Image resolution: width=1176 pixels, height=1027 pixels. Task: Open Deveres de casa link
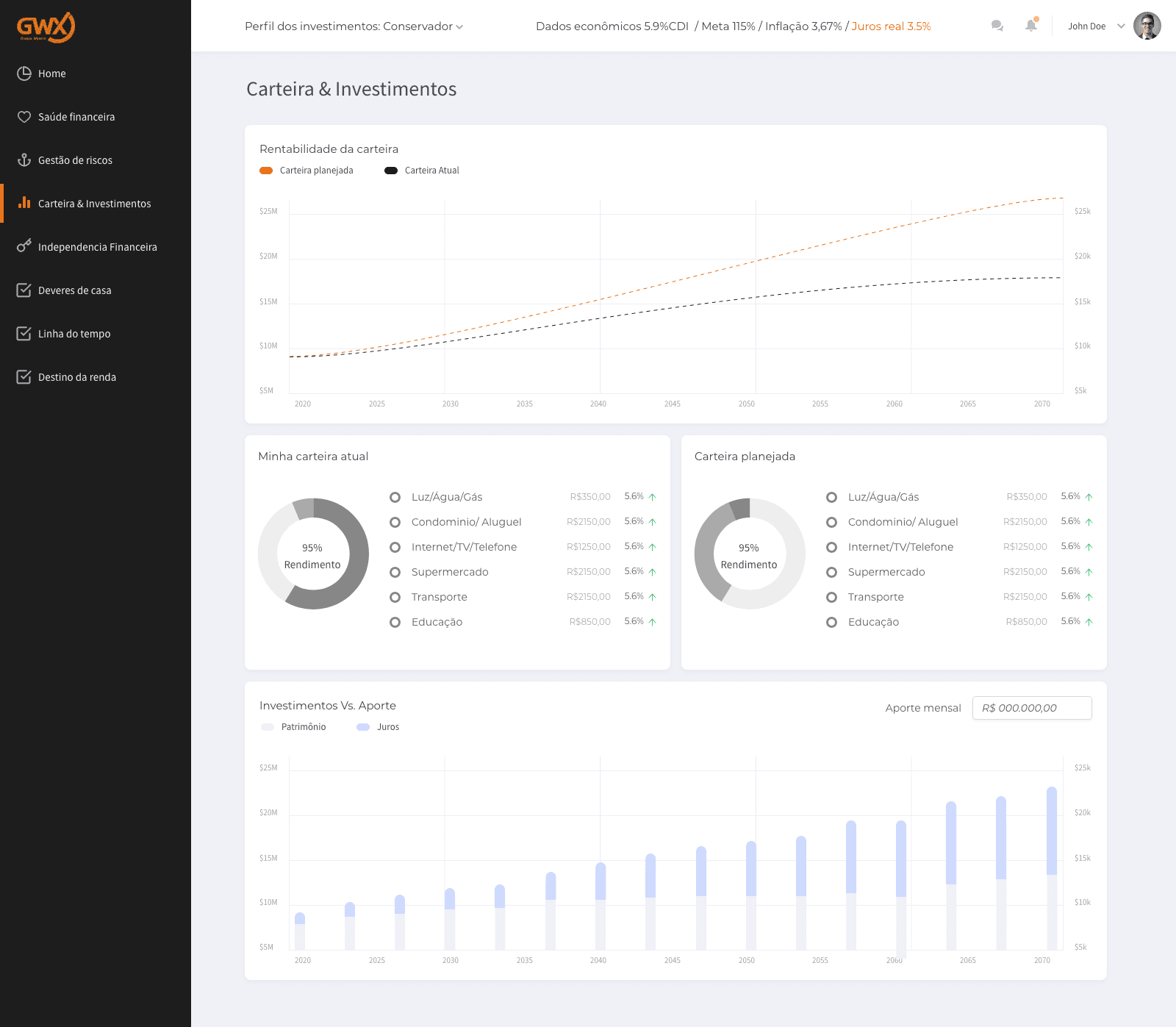75,290
